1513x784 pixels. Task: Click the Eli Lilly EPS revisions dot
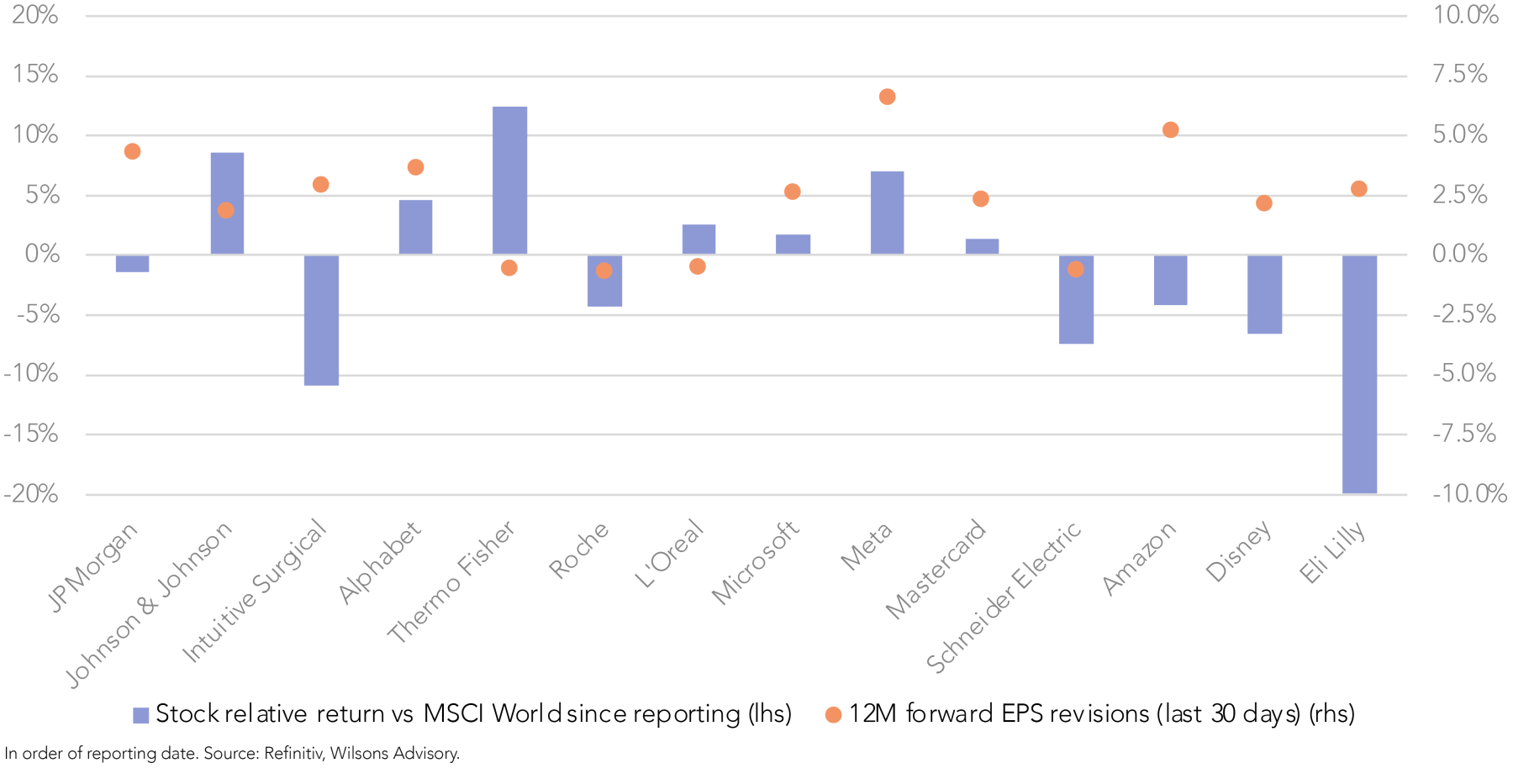(1358, 189)
